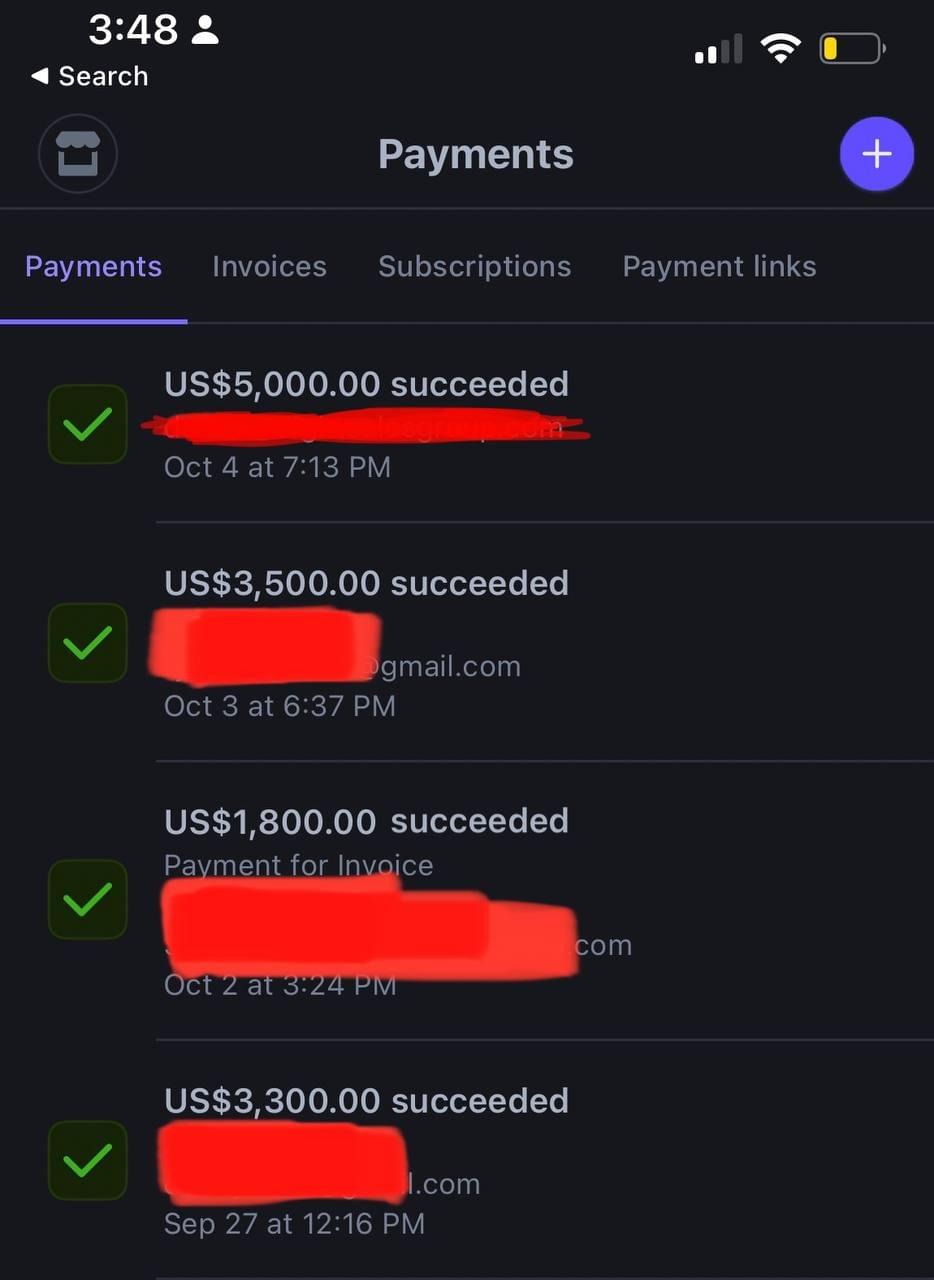The height and width of the screenshot is (1280, 934).
Task: Tap the purple plus create button
Action: 876,154
